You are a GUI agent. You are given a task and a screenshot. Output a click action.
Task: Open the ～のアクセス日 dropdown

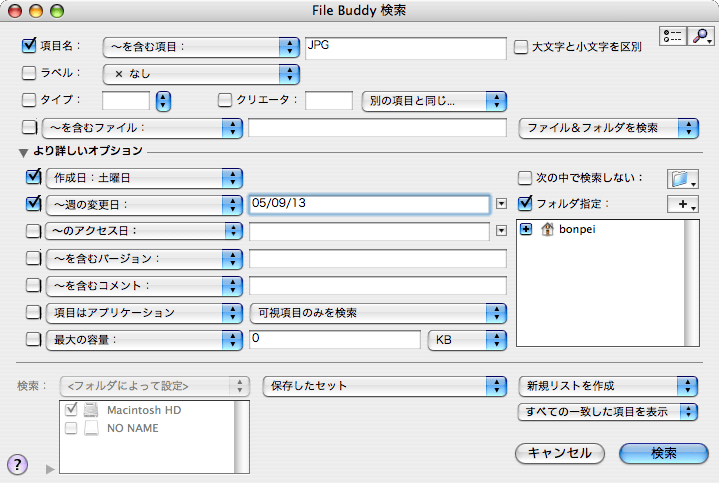tap(144, 231)
